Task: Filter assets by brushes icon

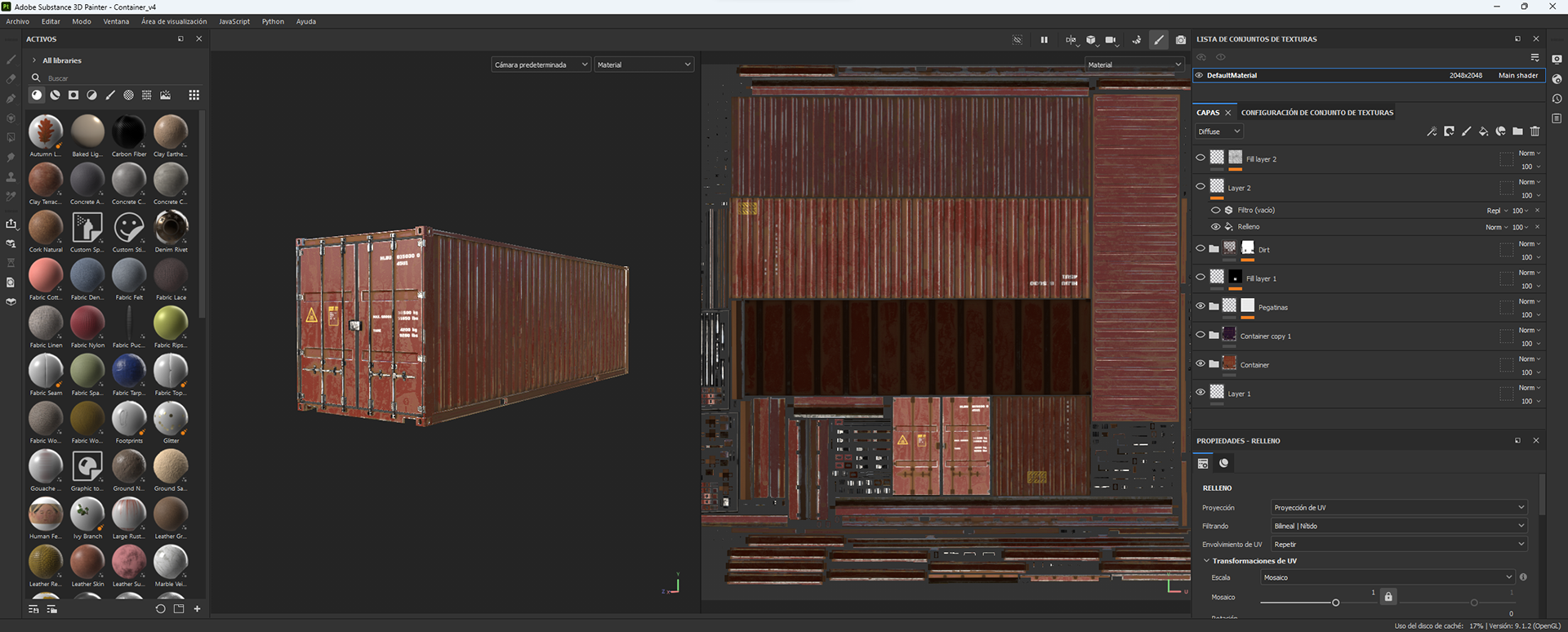Action: coord(110,96)
